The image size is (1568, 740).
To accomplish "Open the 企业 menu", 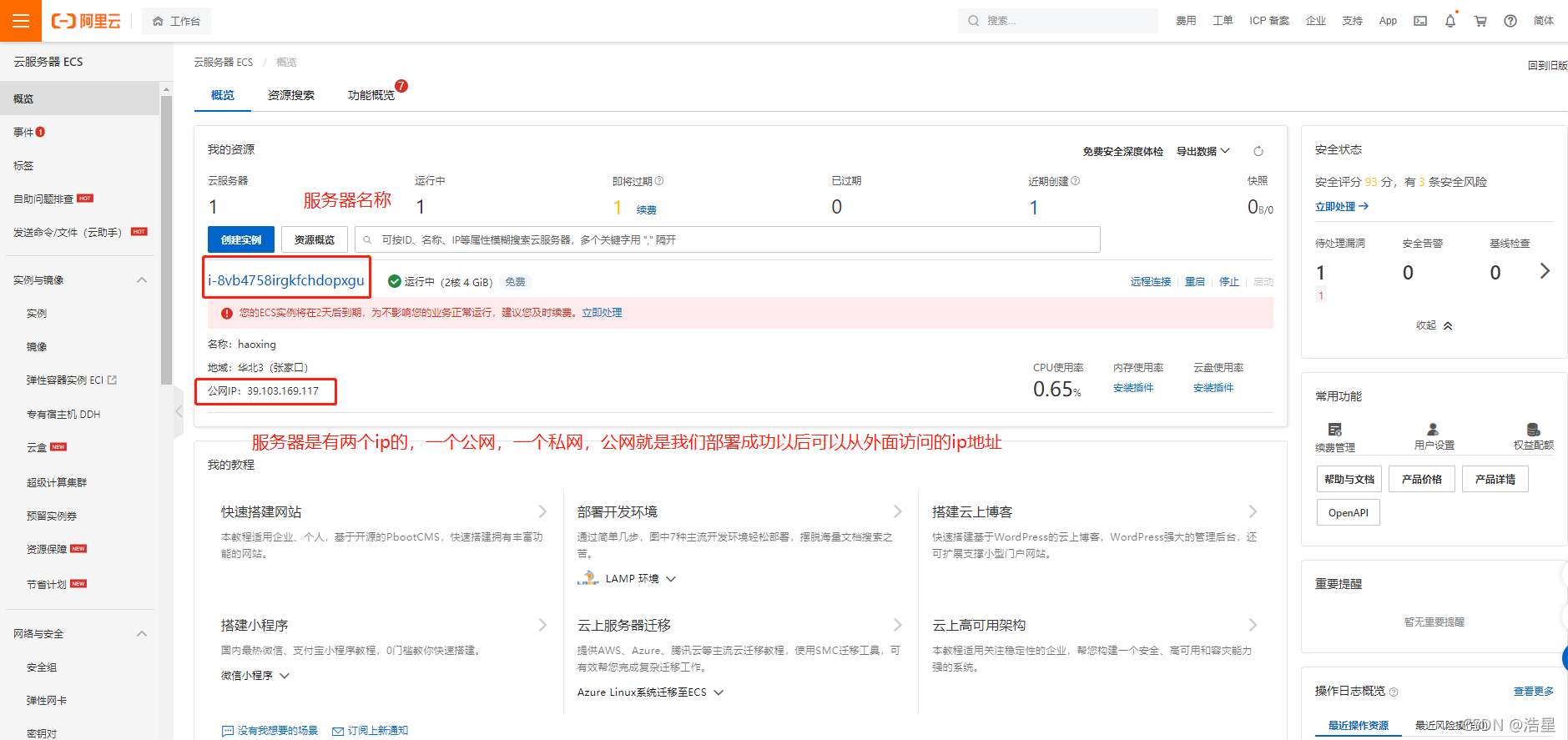I will pyautogui.click(x=1316, y=21).
